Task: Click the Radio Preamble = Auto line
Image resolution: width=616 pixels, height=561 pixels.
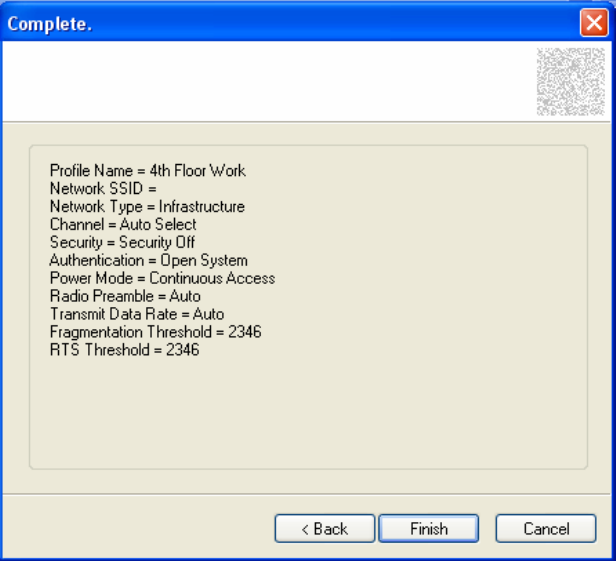Action: coord(125,296)
